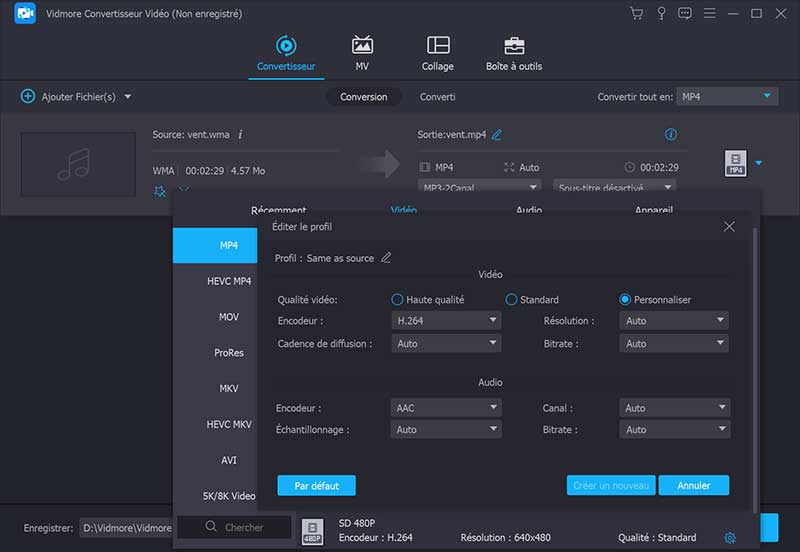
Task: Select Standard video quality option
Action: click(x=511, y=300)
